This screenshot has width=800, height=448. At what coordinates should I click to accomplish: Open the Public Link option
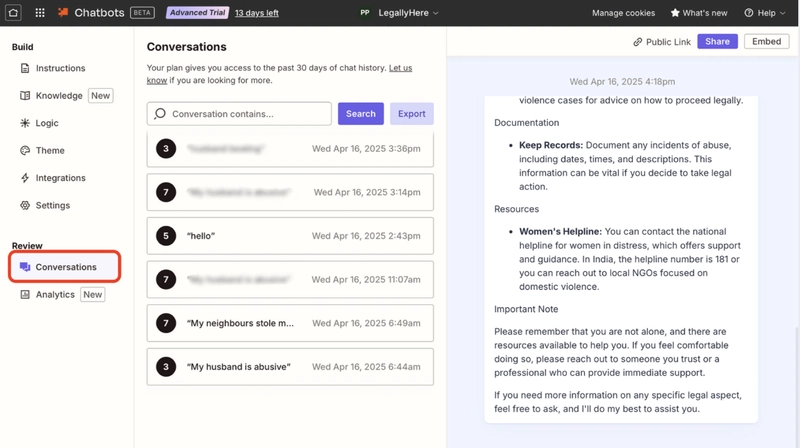(662, 42)
